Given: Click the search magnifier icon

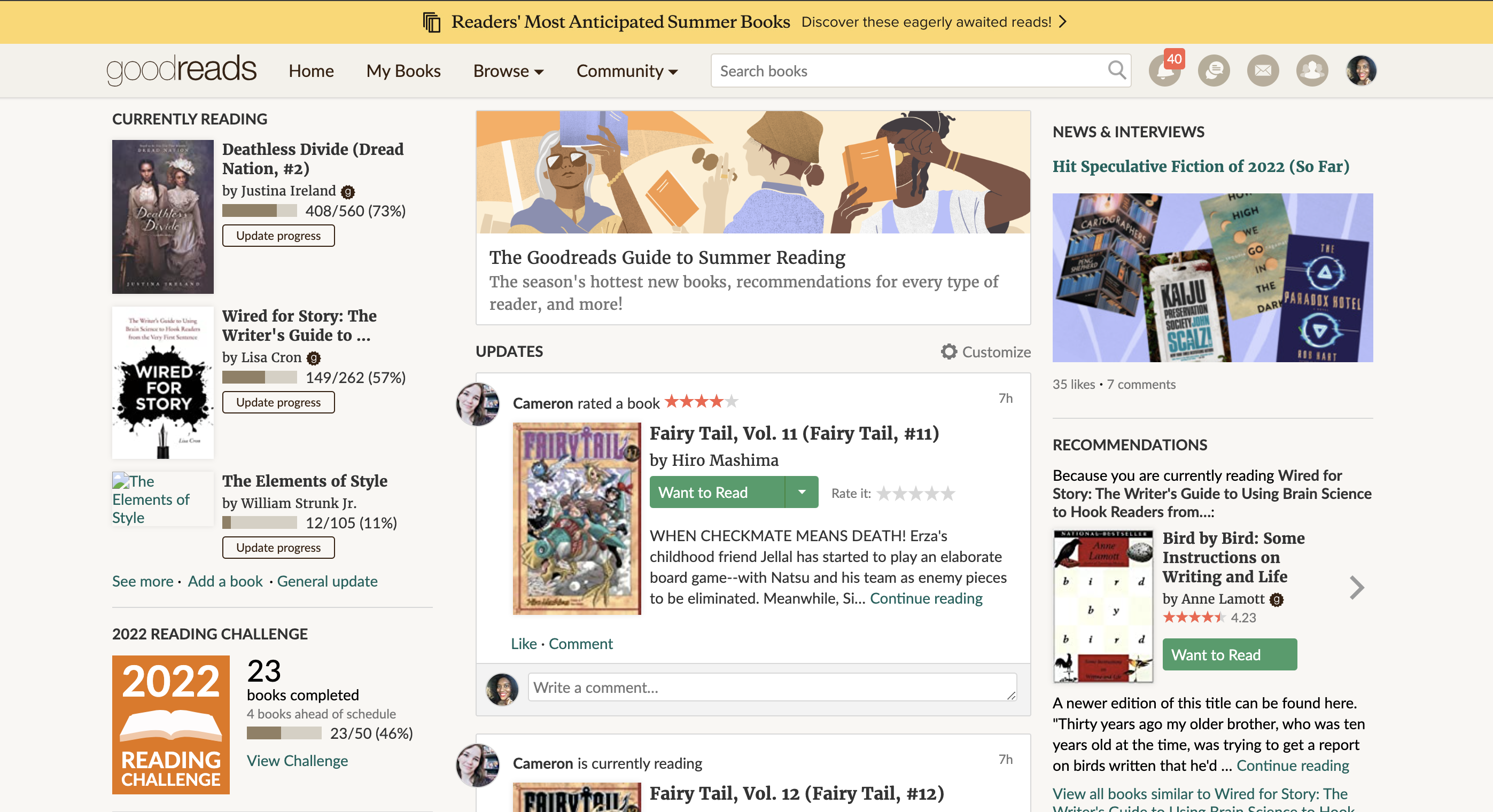Looking at the screenshot, I should click(1116, 71).
